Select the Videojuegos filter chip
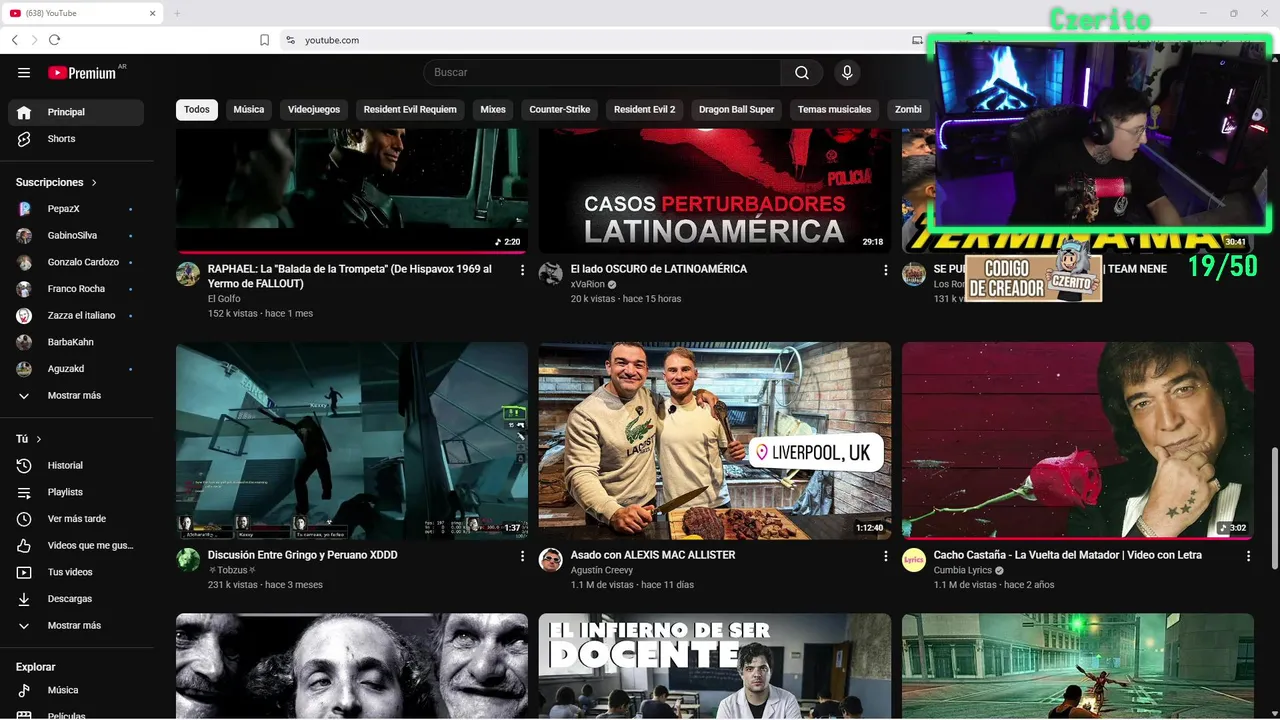Screen dimensions: 1280x720 tap(314, 109)
